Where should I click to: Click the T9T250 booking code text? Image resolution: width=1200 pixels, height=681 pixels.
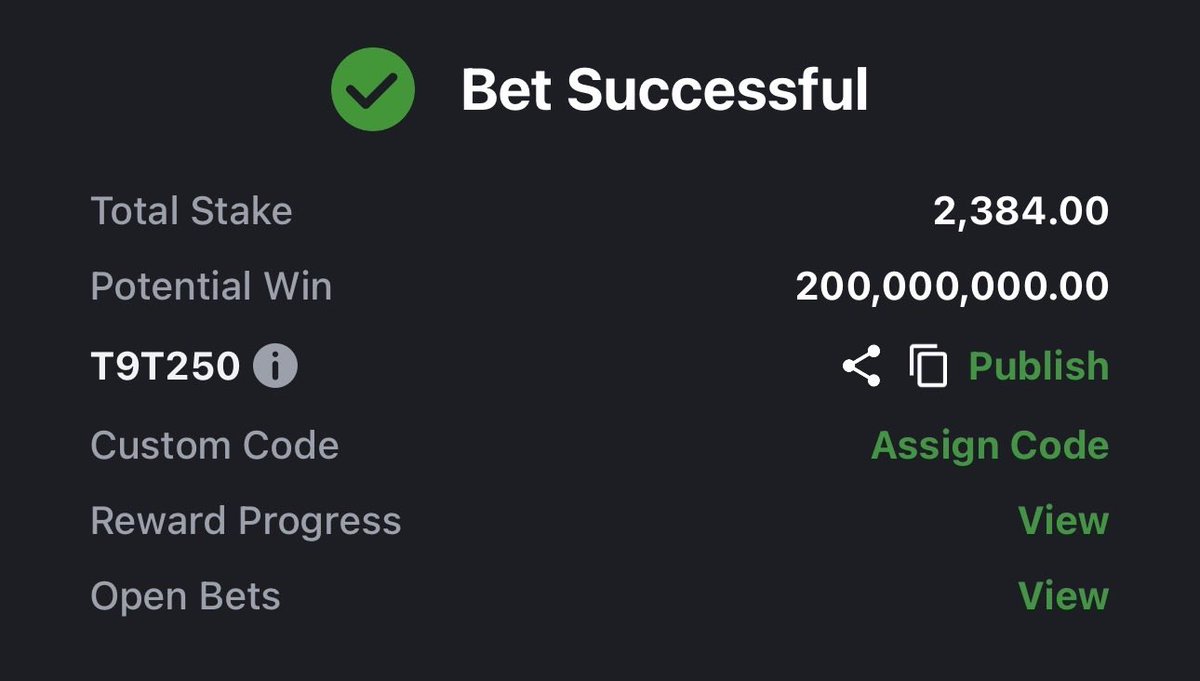[165, 367]
